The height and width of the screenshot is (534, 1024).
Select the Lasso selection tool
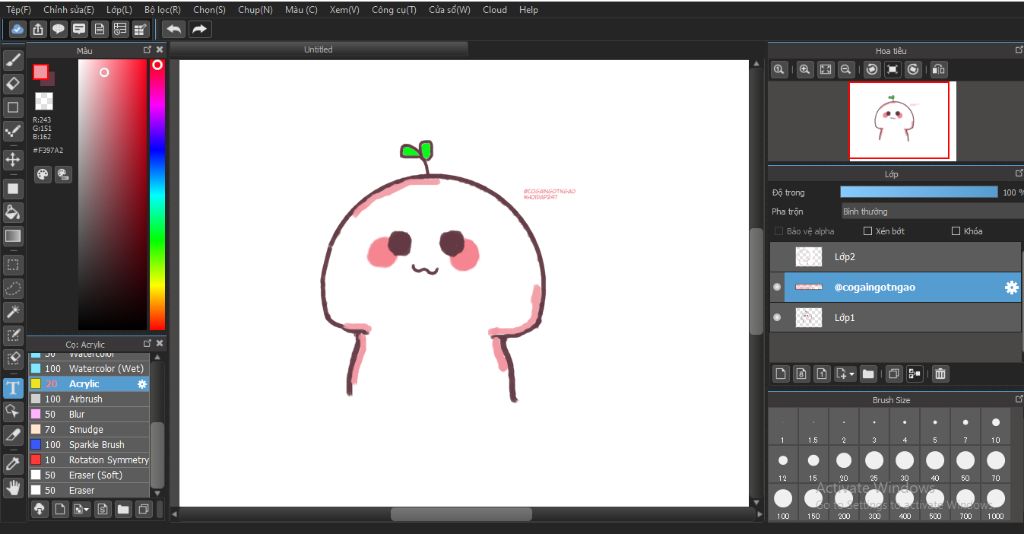[x=13, y=288]
